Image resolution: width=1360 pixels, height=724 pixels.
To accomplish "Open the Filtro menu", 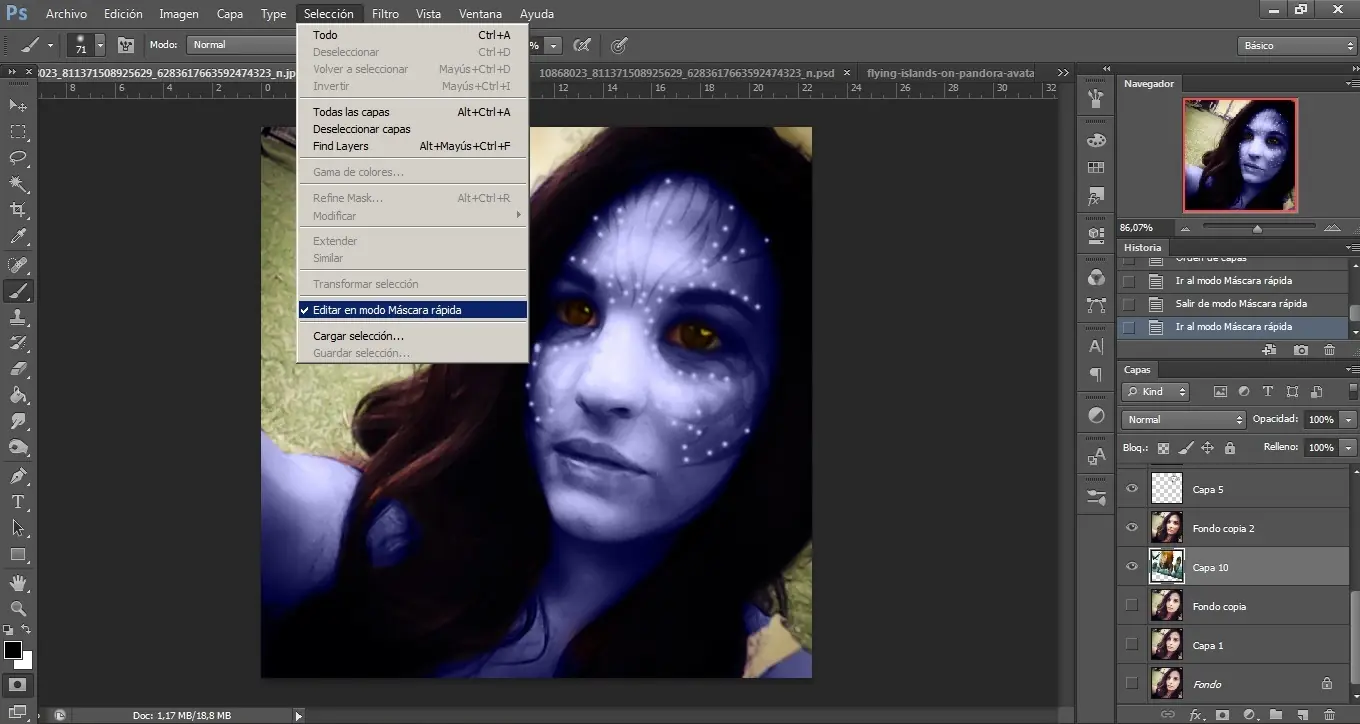I will click(385, 14).
